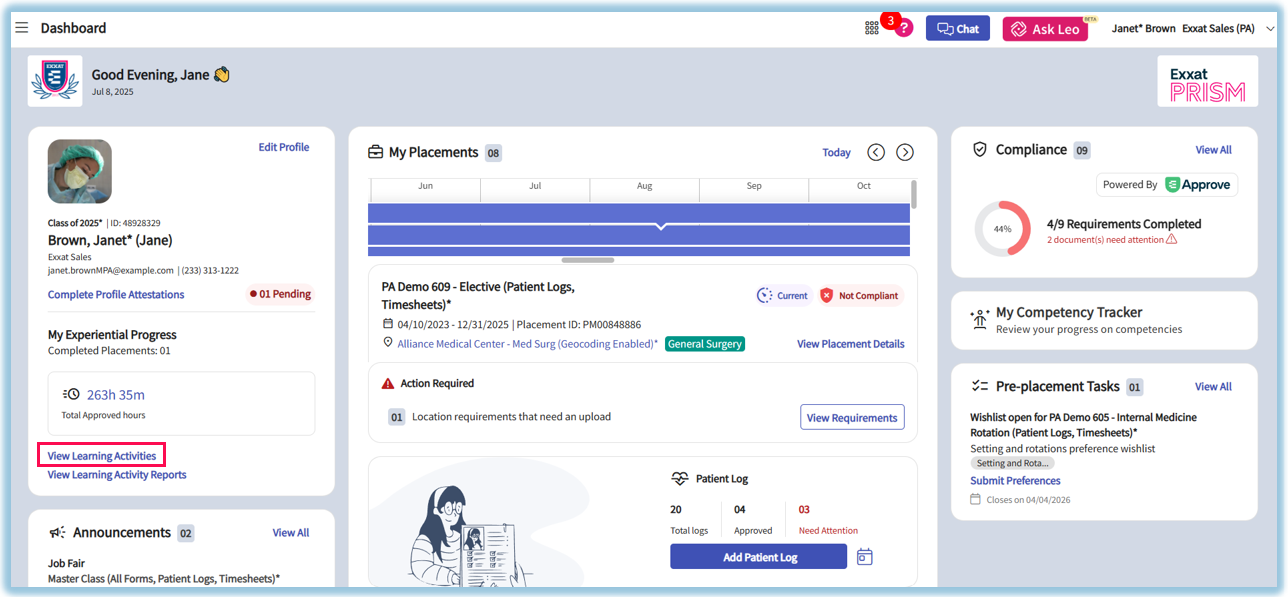Viewport: 1288px width, 597px height.
Task: Expand the timeline white chevron marker
Action: pyautogui.click(x=660, y=227)
